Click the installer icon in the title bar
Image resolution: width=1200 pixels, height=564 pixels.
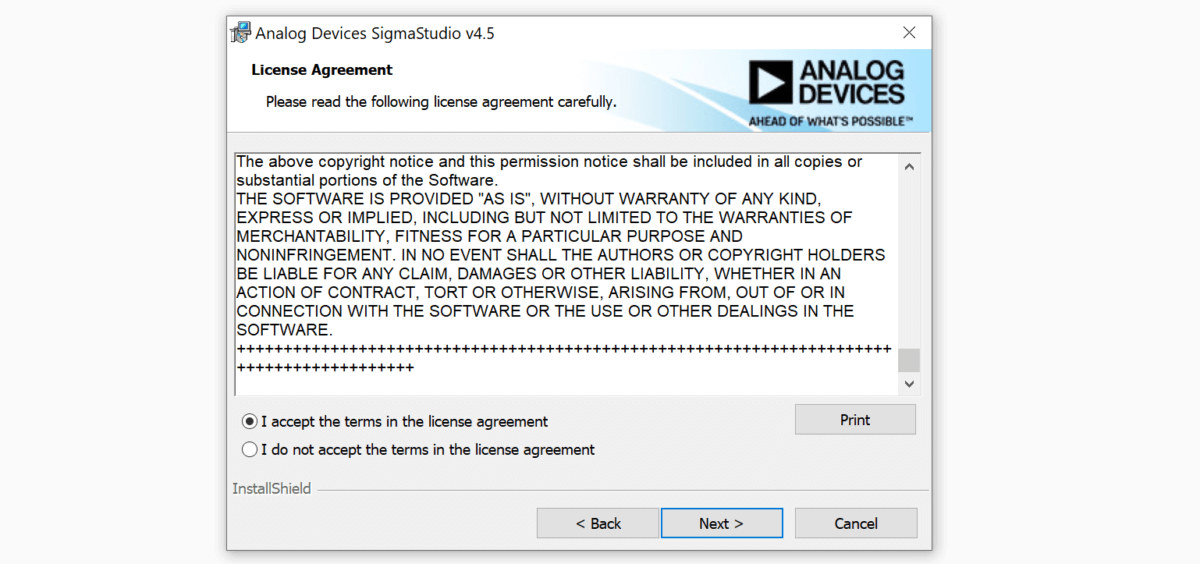click(240, 33)
